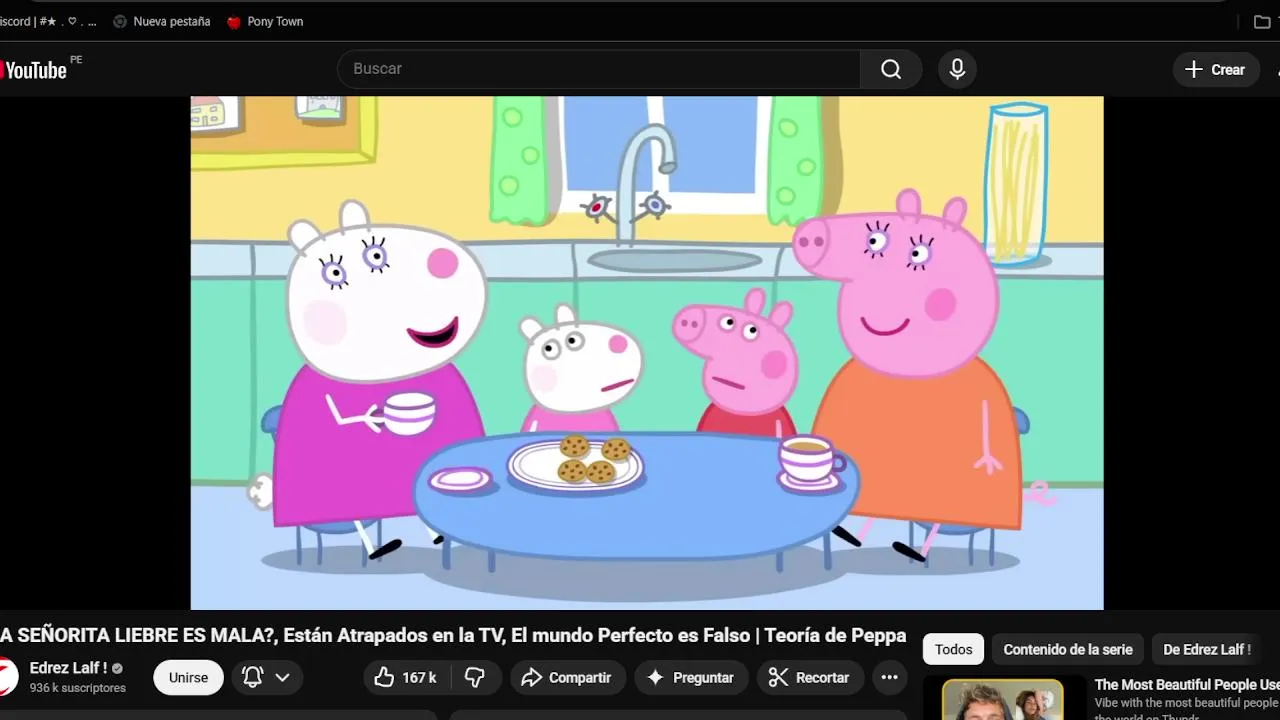Image resolution: width=1280 pixels, height=720 pixels.
Task: Open the Discord bookmark
Action: pos(48,21)
